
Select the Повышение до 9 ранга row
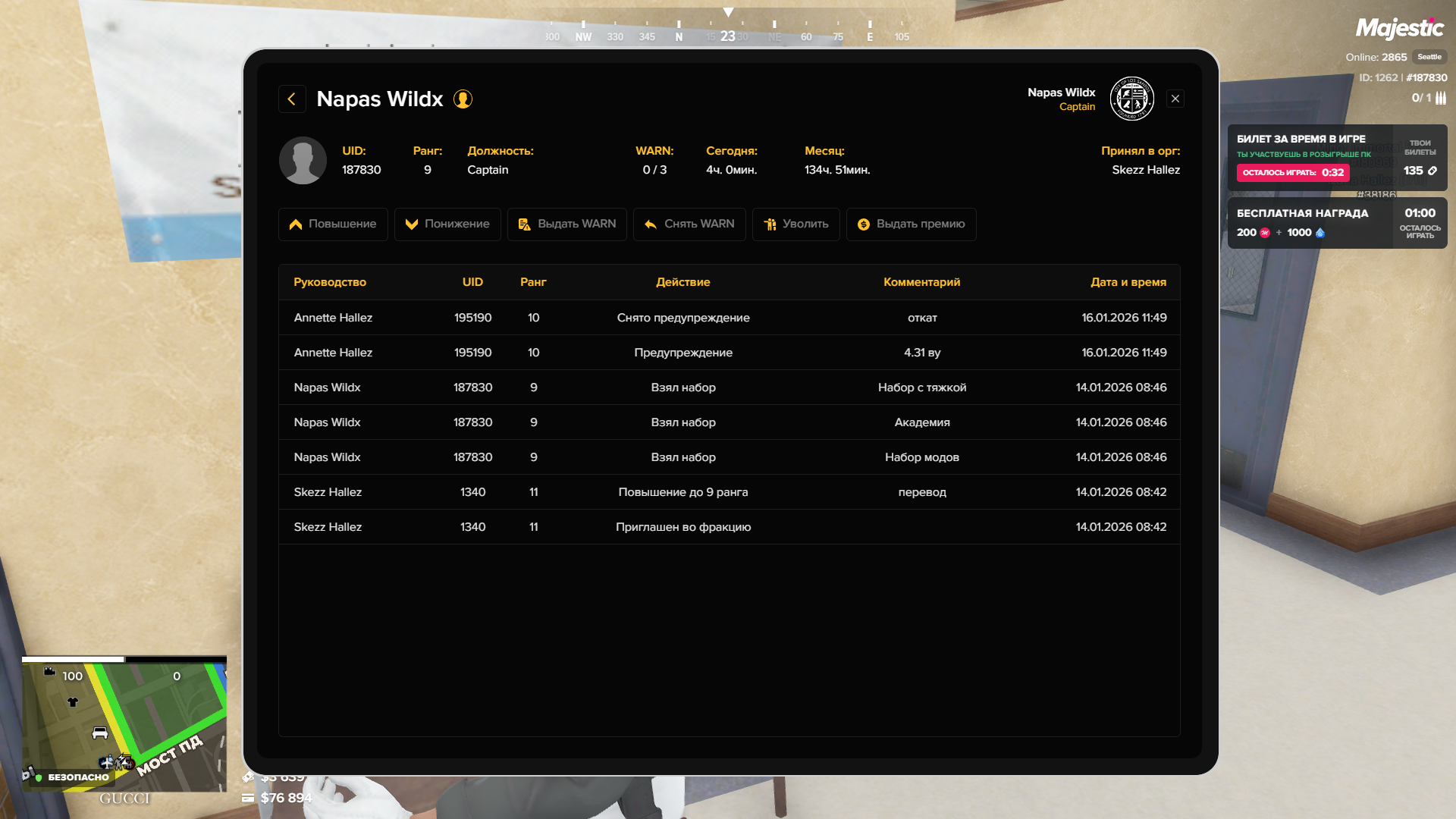(x=682, y=492)
